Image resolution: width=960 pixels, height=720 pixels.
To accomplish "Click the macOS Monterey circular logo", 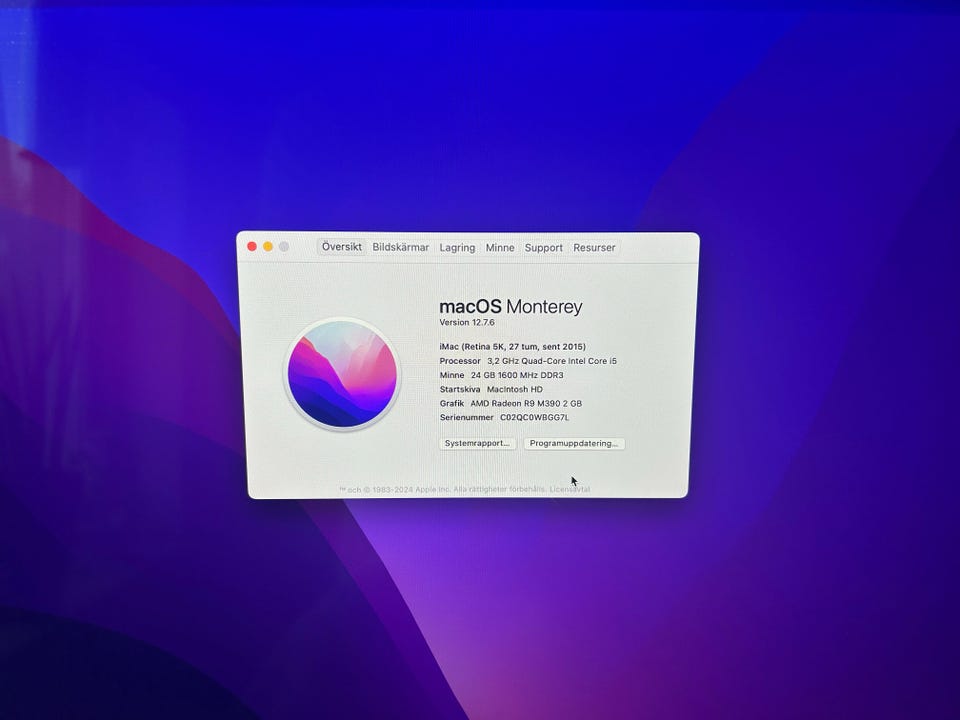I will pos(342,373).
